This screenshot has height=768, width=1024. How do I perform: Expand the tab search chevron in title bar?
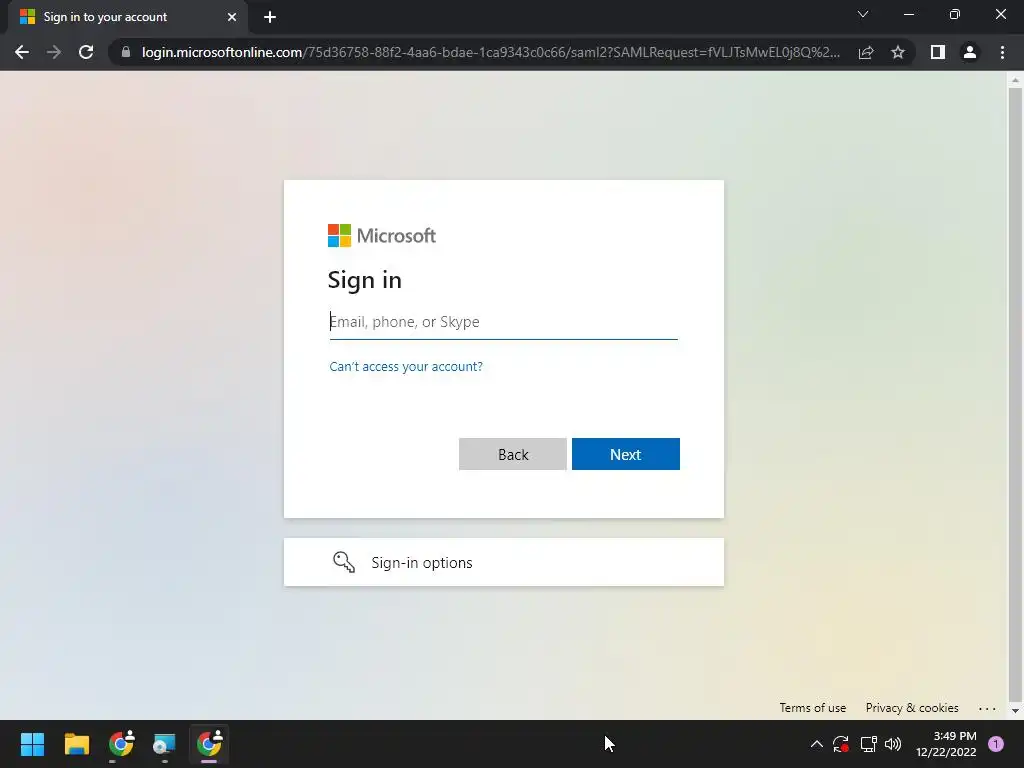coord(863,14)
